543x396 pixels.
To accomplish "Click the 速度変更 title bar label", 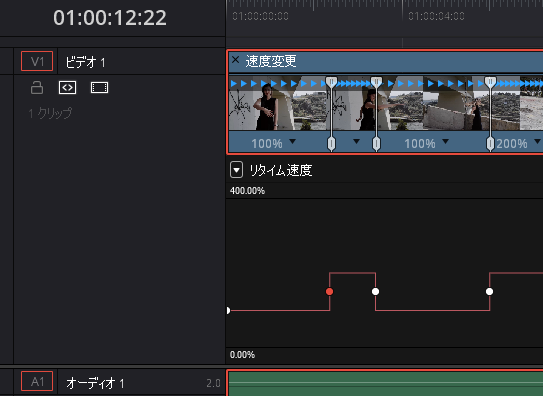I will [x=271, y=61].
